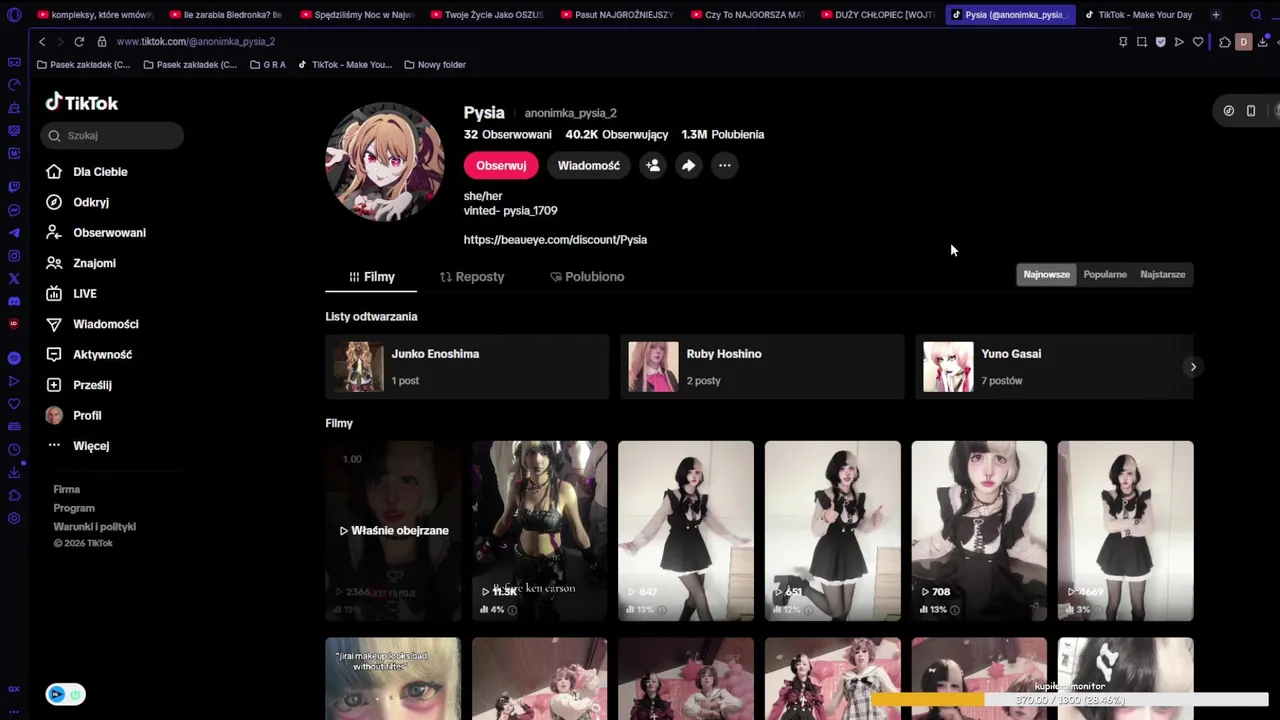Switch to the Filmy tab
The width and height of the screenshot is (1280, 720).
tap(371, 277)
